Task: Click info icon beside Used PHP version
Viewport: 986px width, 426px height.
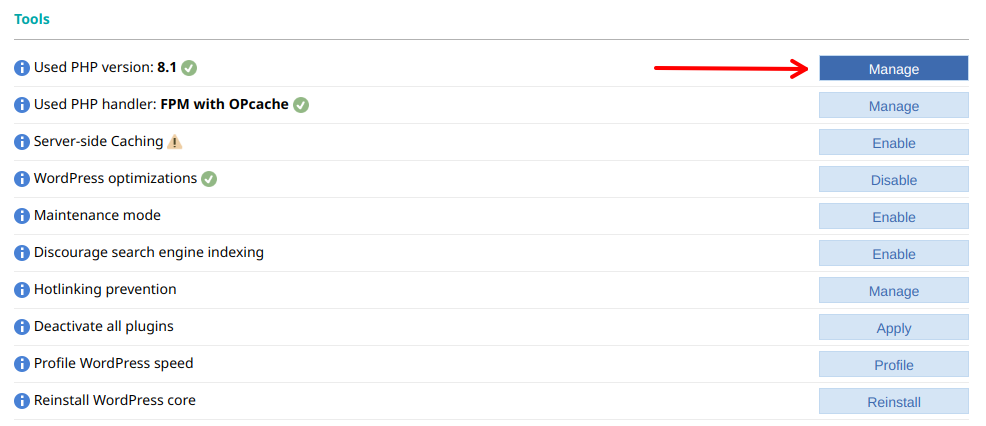Action: [22, 68]
